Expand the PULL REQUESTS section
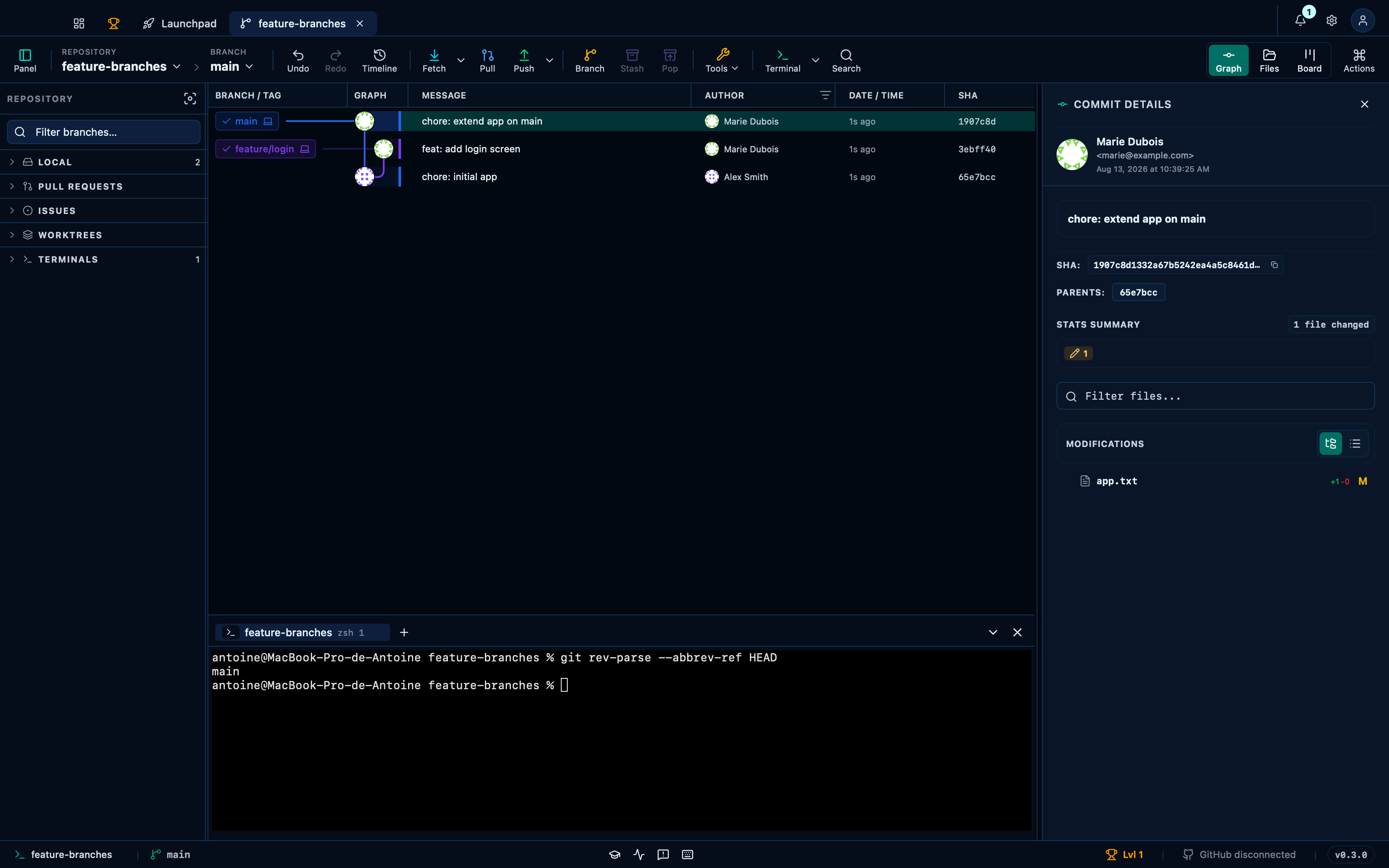 pos(104,187)
